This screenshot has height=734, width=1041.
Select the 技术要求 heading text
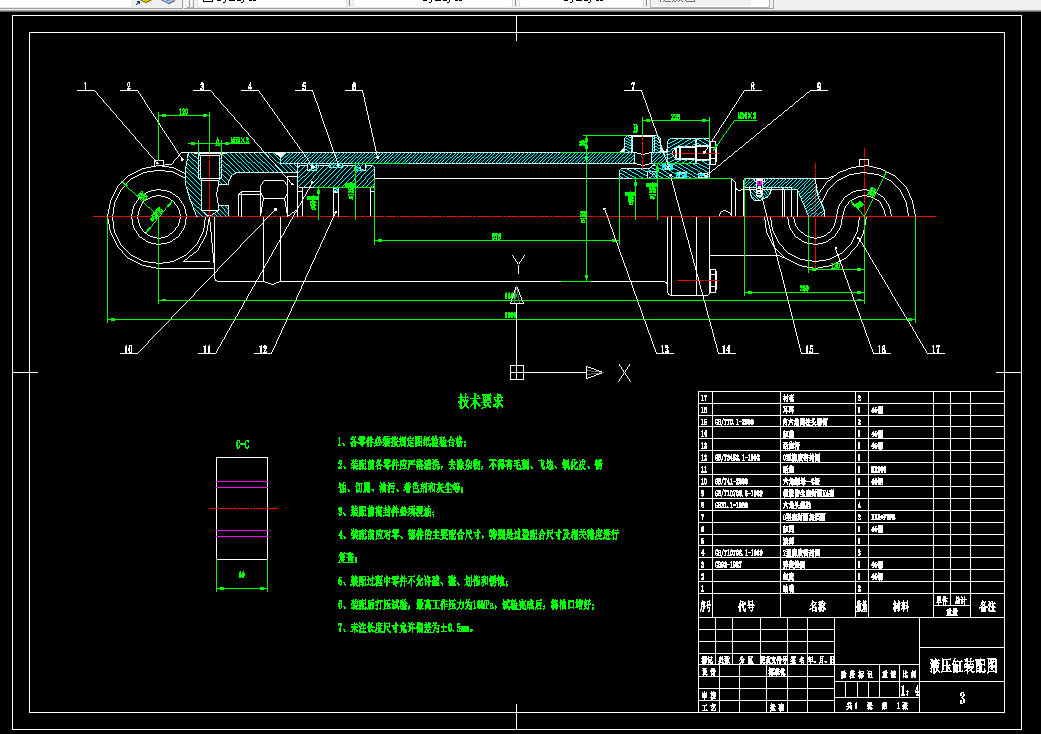(x=481, y=402)
